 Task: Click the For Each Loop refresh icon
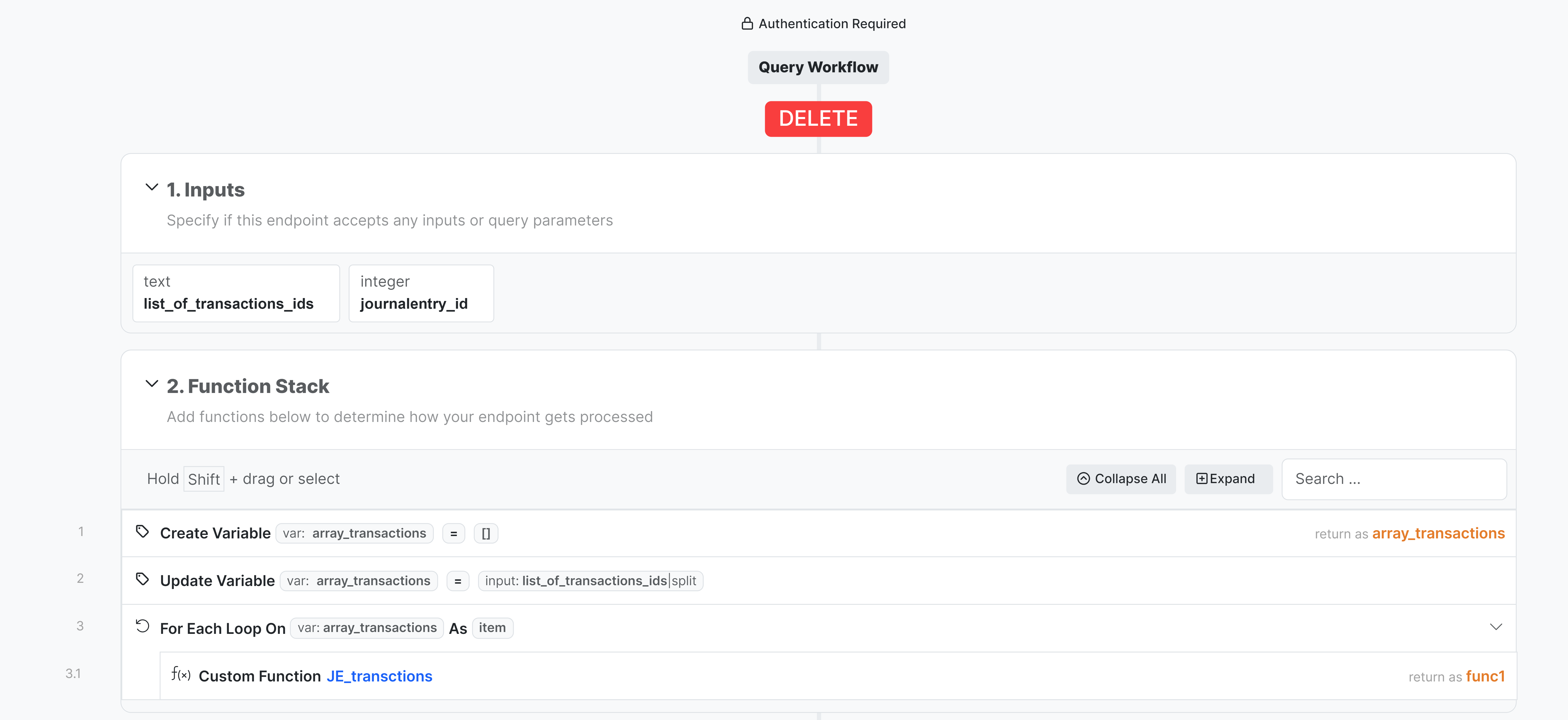(x=142, y=626)
